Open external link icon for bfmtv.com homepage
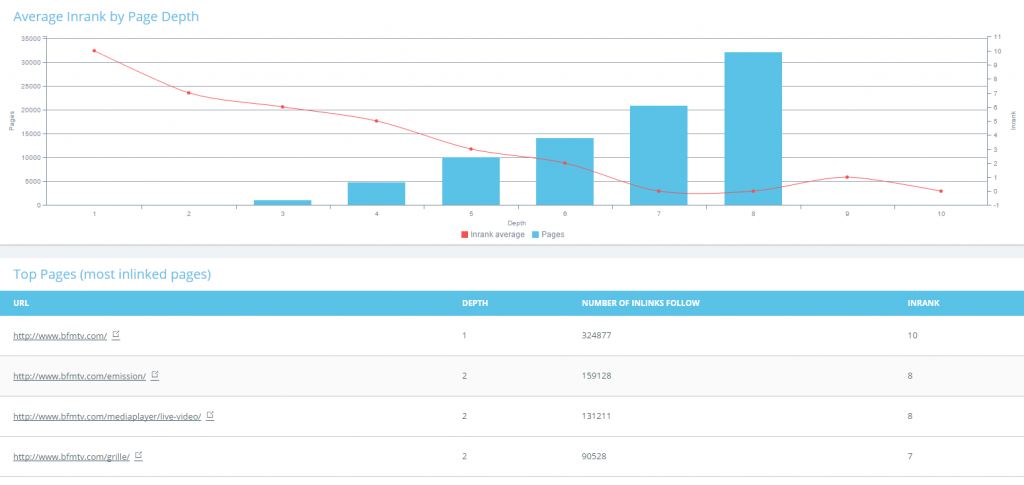 (x=116, y=335)
